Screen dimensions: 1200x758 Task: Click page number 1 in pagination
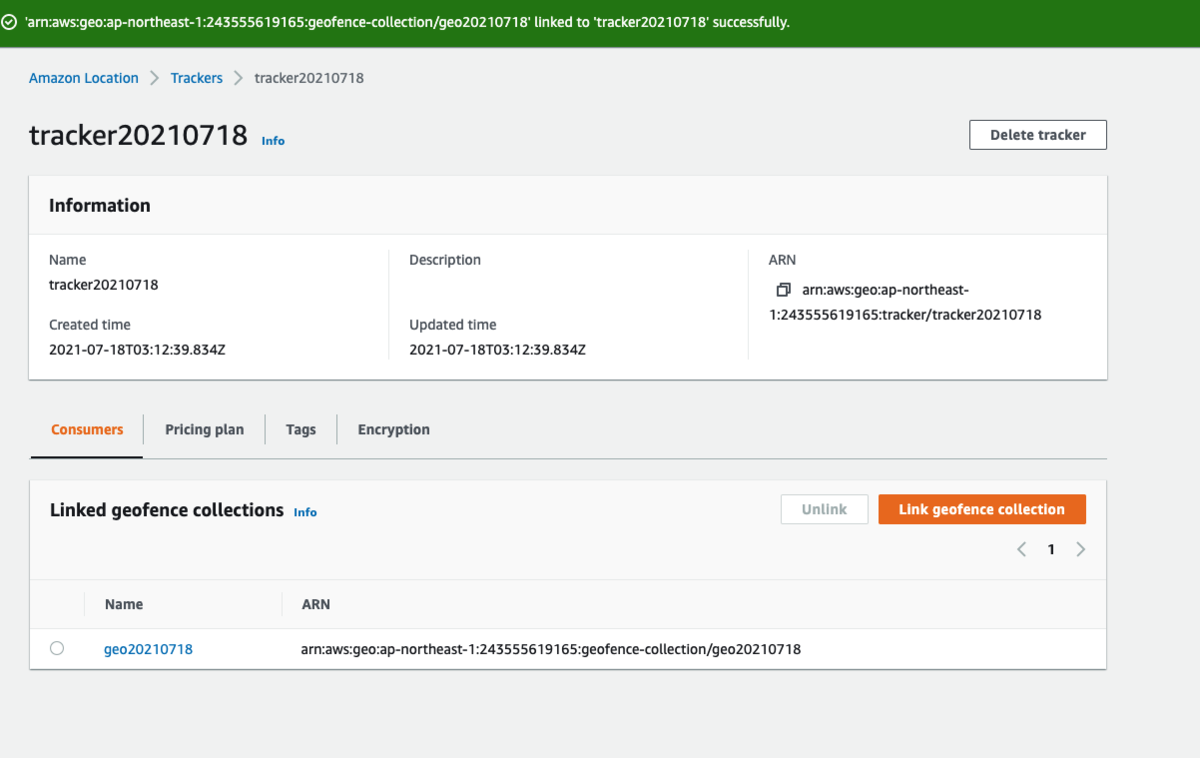(1051, 549)
